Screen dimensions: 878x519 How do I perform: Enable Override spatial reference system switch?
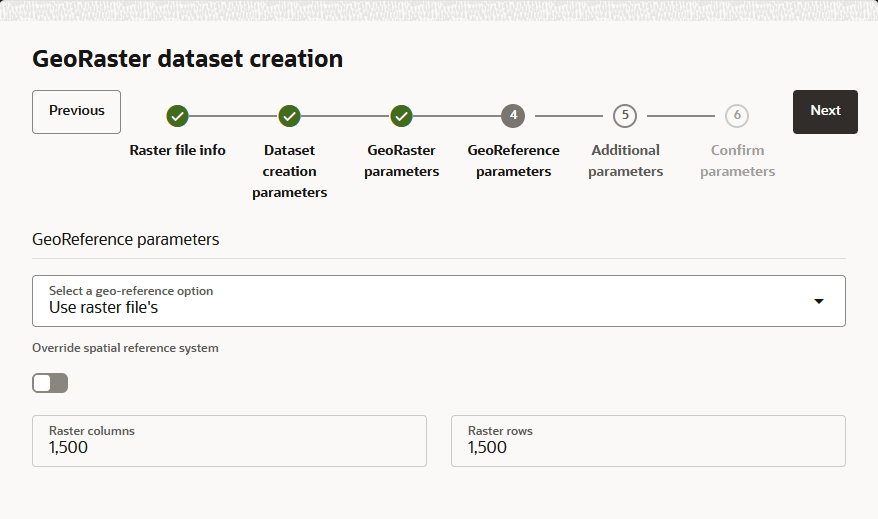click(x=50, y=383)
